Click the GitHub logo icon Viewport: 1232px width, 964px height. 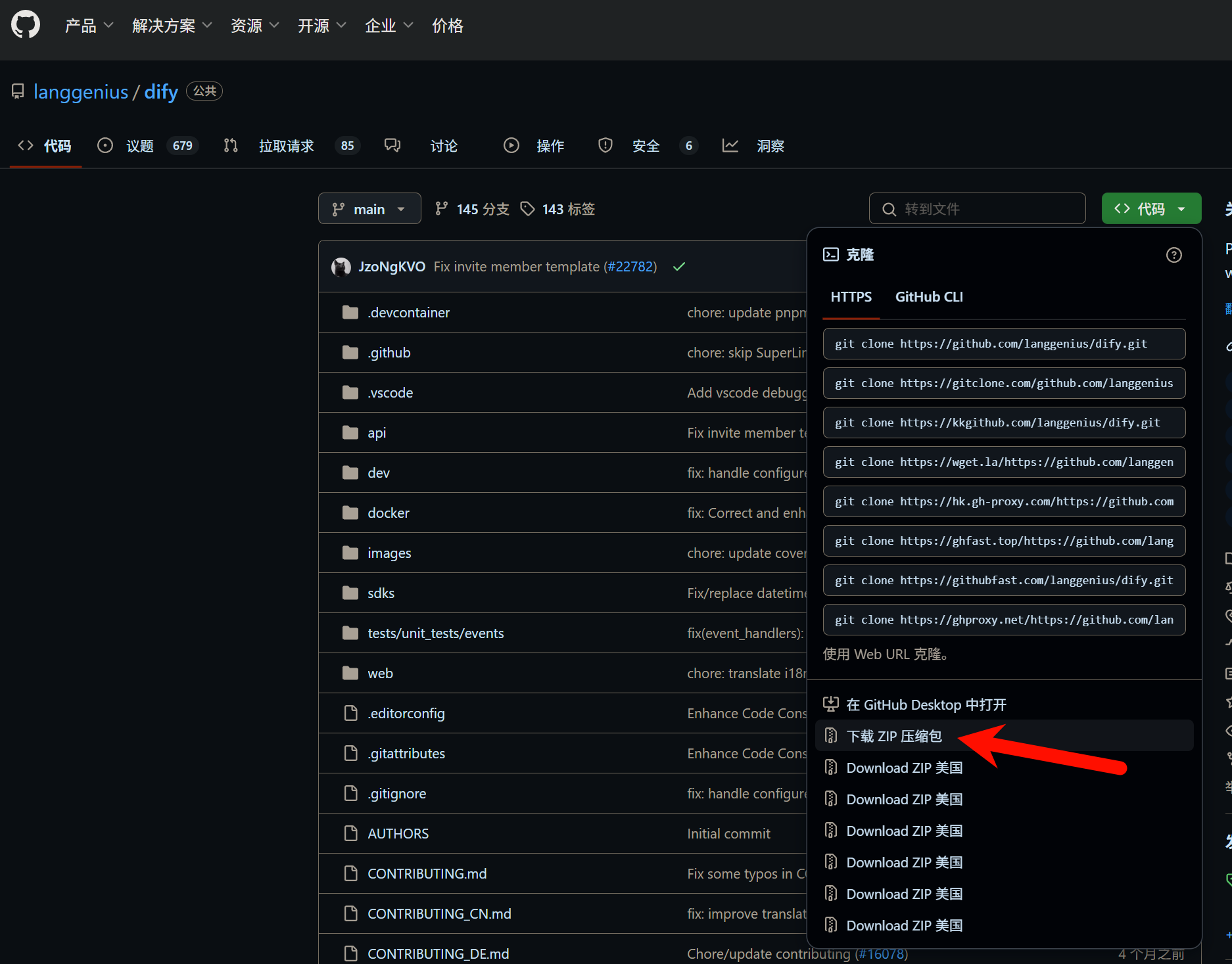[x=26, y=25]
